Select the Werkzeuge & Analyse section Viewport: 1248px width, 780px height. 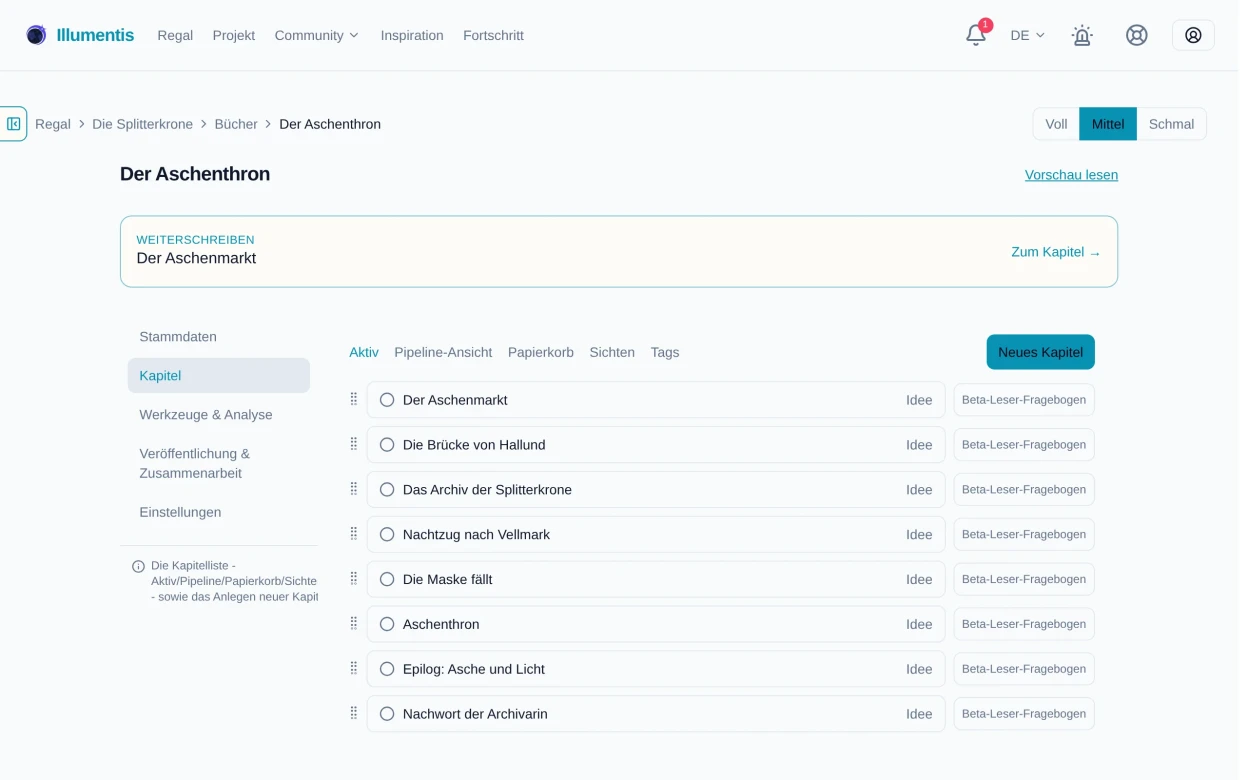point(219,415)
